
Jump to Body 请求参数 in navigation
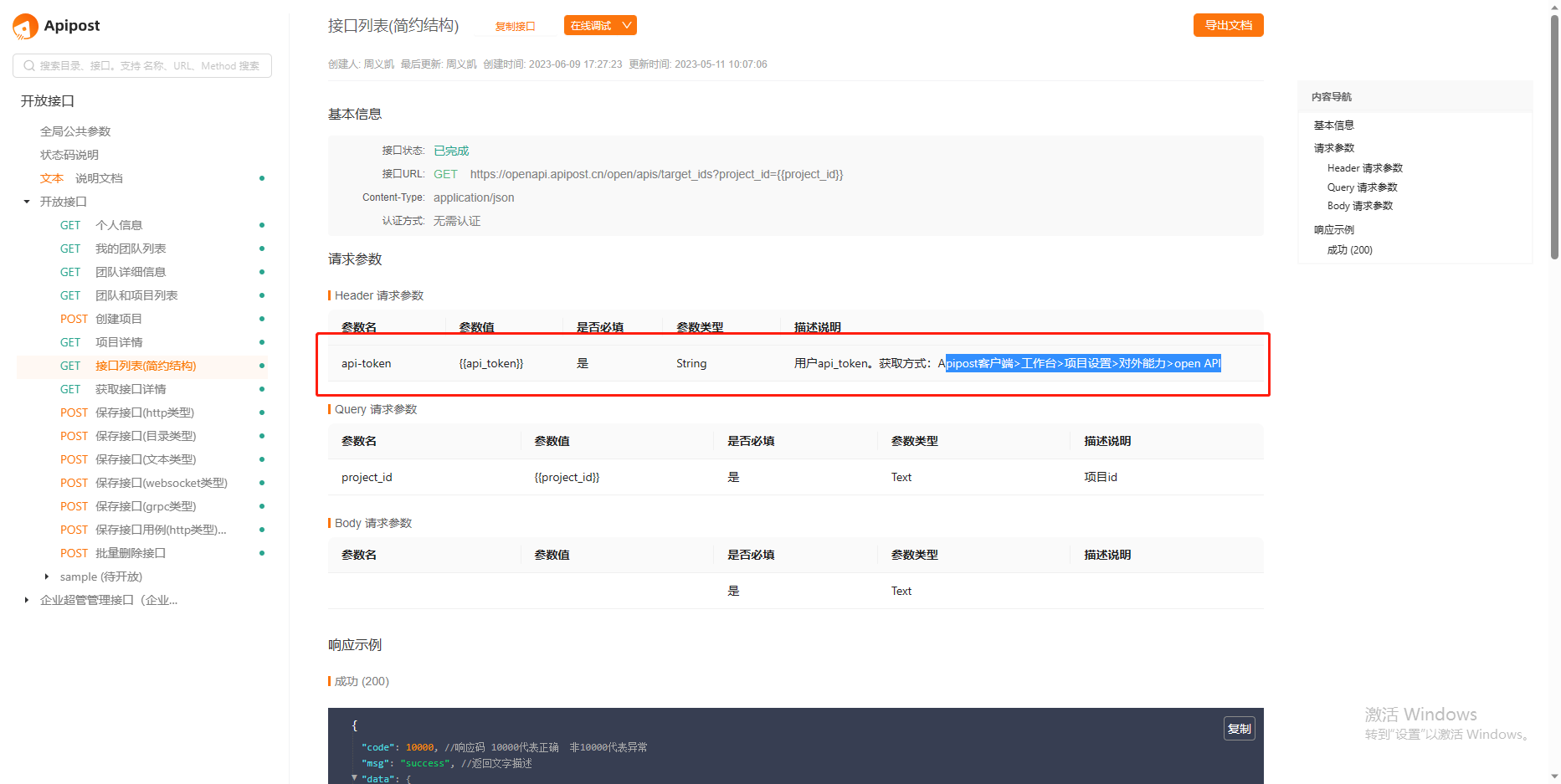pyautogui.click(x=1359, y=206)
